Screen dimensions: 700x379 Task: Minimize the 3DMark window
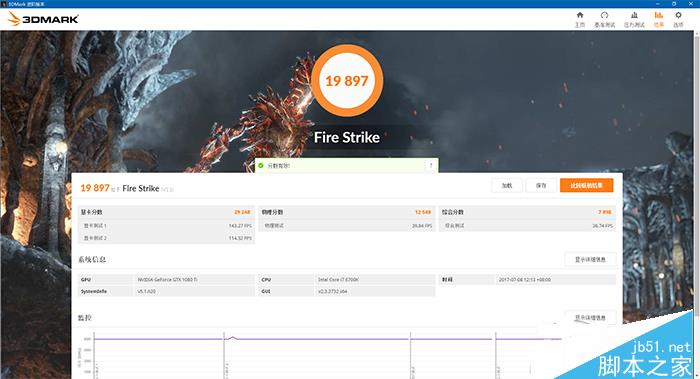pos(658,4)
